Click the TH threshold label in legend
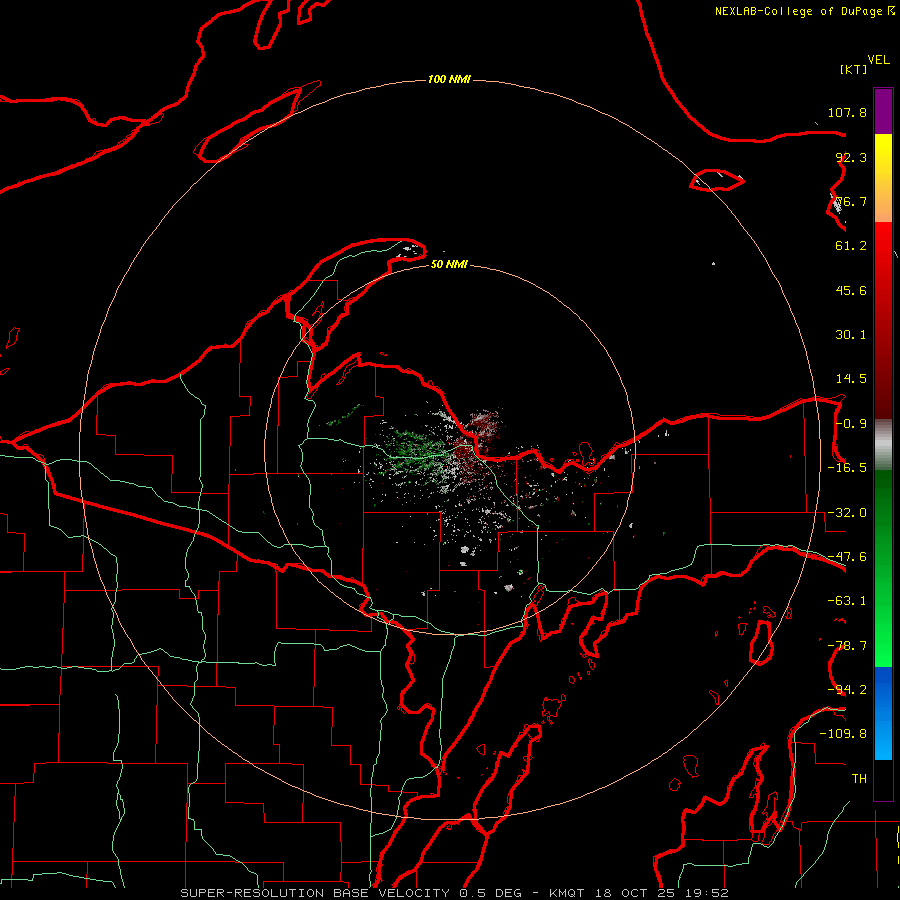 [x=859, y=779]
